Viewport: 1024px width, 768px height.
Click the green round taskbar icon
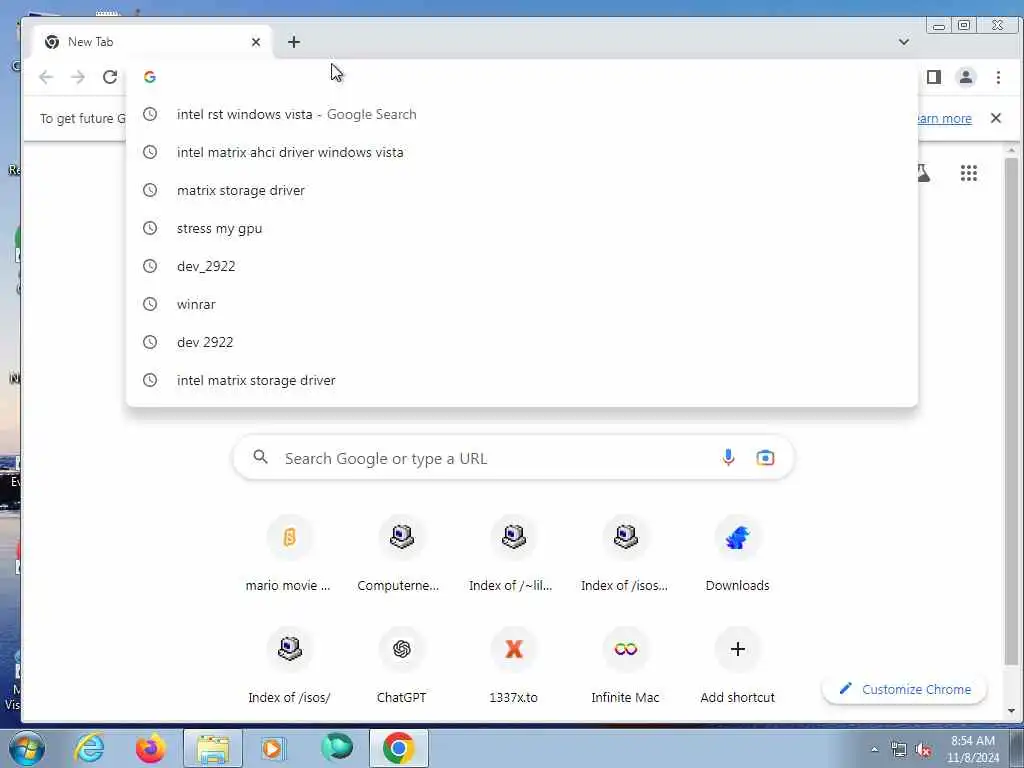point(337,748)
